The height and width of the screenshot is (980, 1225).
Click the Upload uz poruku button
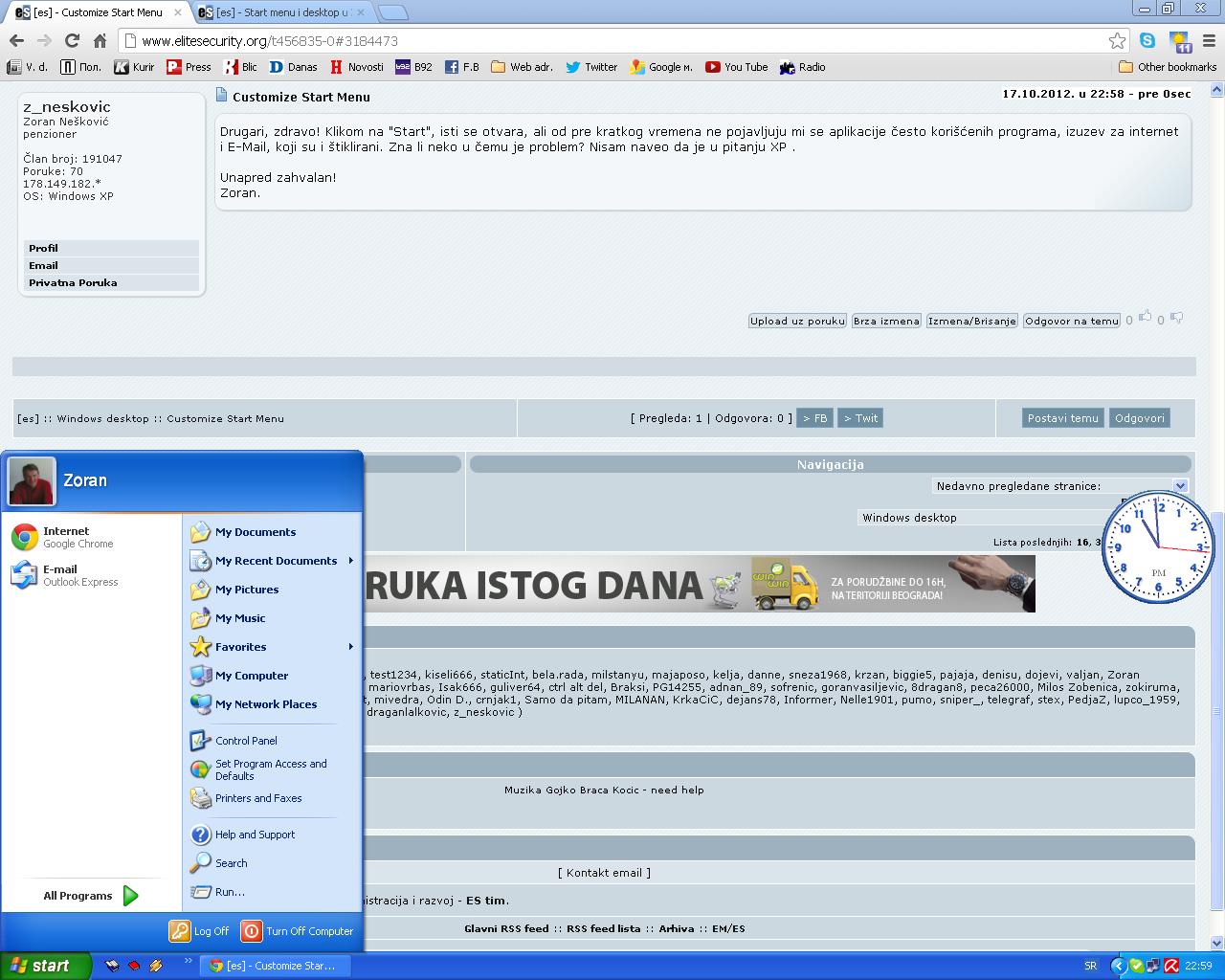coord(797,322)
